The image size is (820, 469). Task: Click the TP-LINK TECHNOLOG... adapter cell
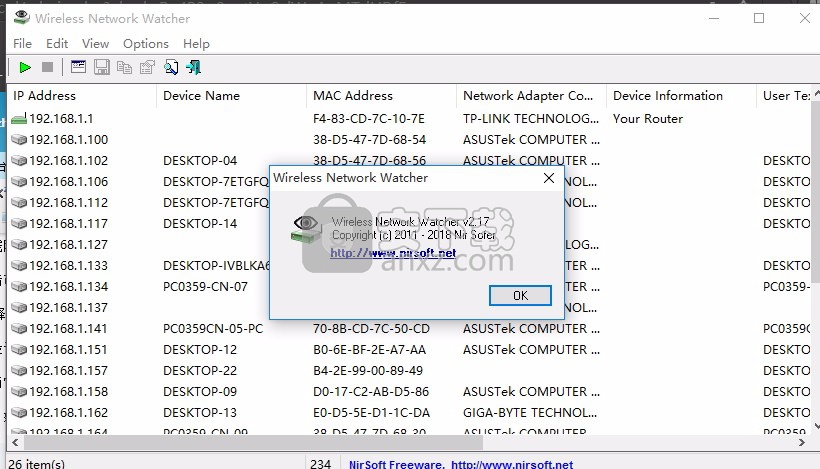pyautogui.click(x=531, y=119)
